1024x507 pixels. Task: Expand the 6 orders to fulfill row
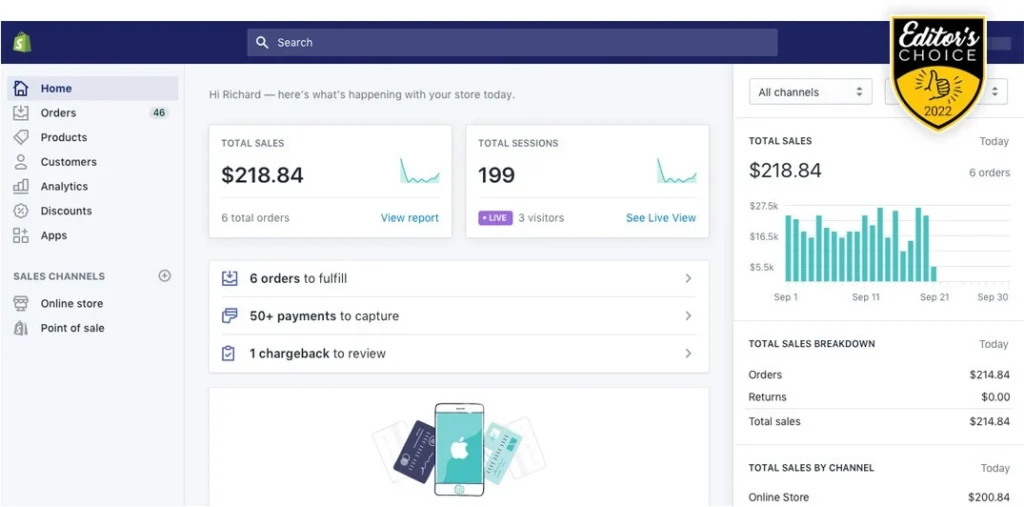458,279
